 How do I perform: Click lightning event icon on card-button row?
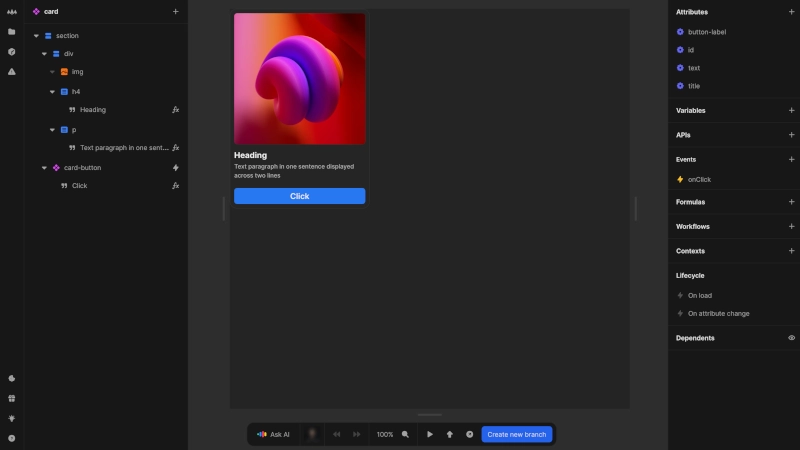[x=176, y=167]
